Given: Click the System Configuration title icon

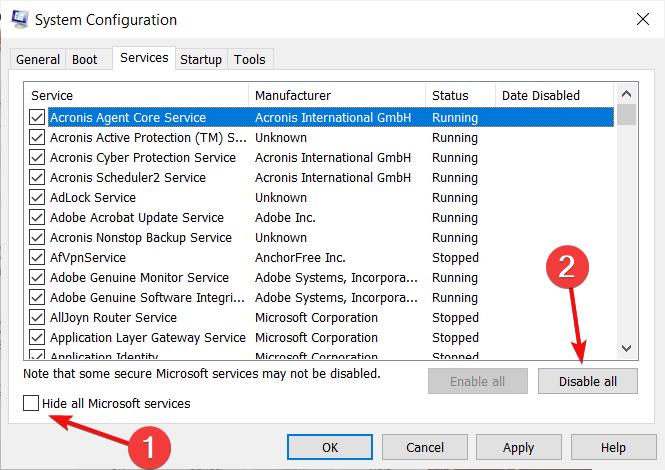Looking at the screenshot, I should [20, 20].
